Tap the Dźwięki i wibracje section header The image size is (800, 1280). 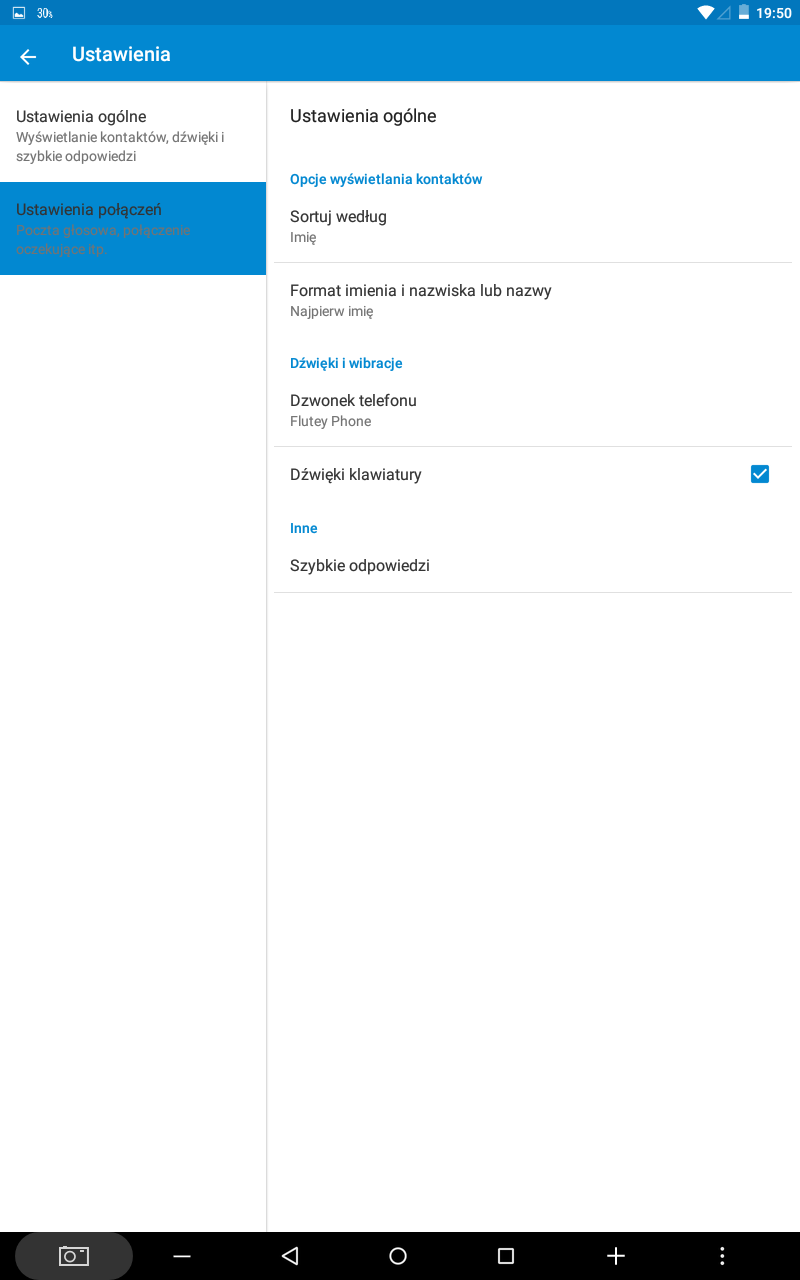click(x=346, y=363)
